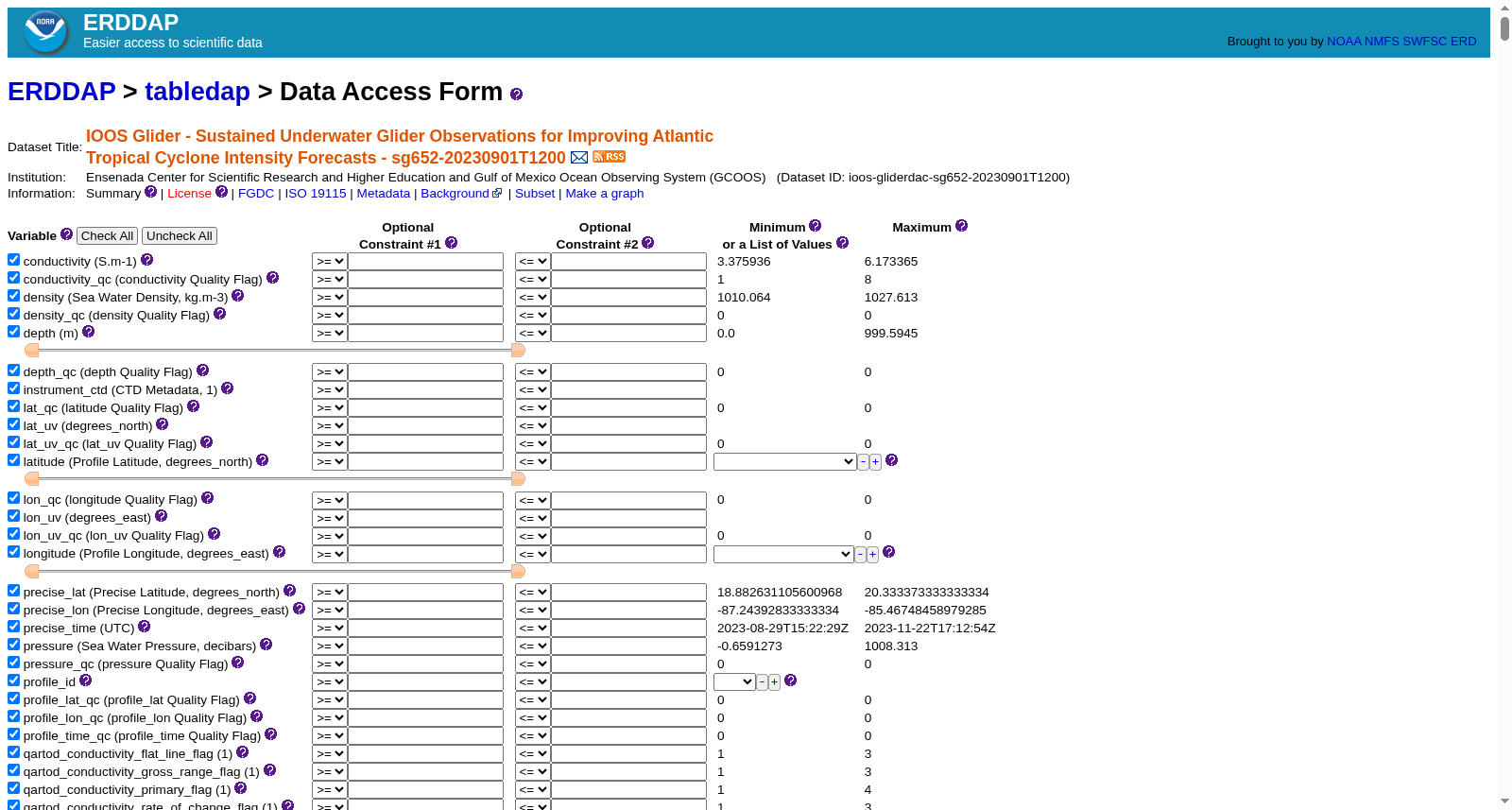Open the Subset link
This screenshot has height=810, width=1512.
(x=535, y=194)
